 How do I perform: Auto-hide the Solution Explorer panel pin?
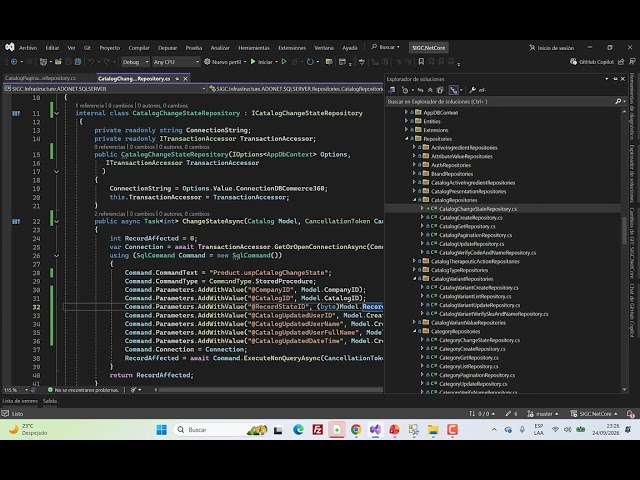tap(615, 79)
